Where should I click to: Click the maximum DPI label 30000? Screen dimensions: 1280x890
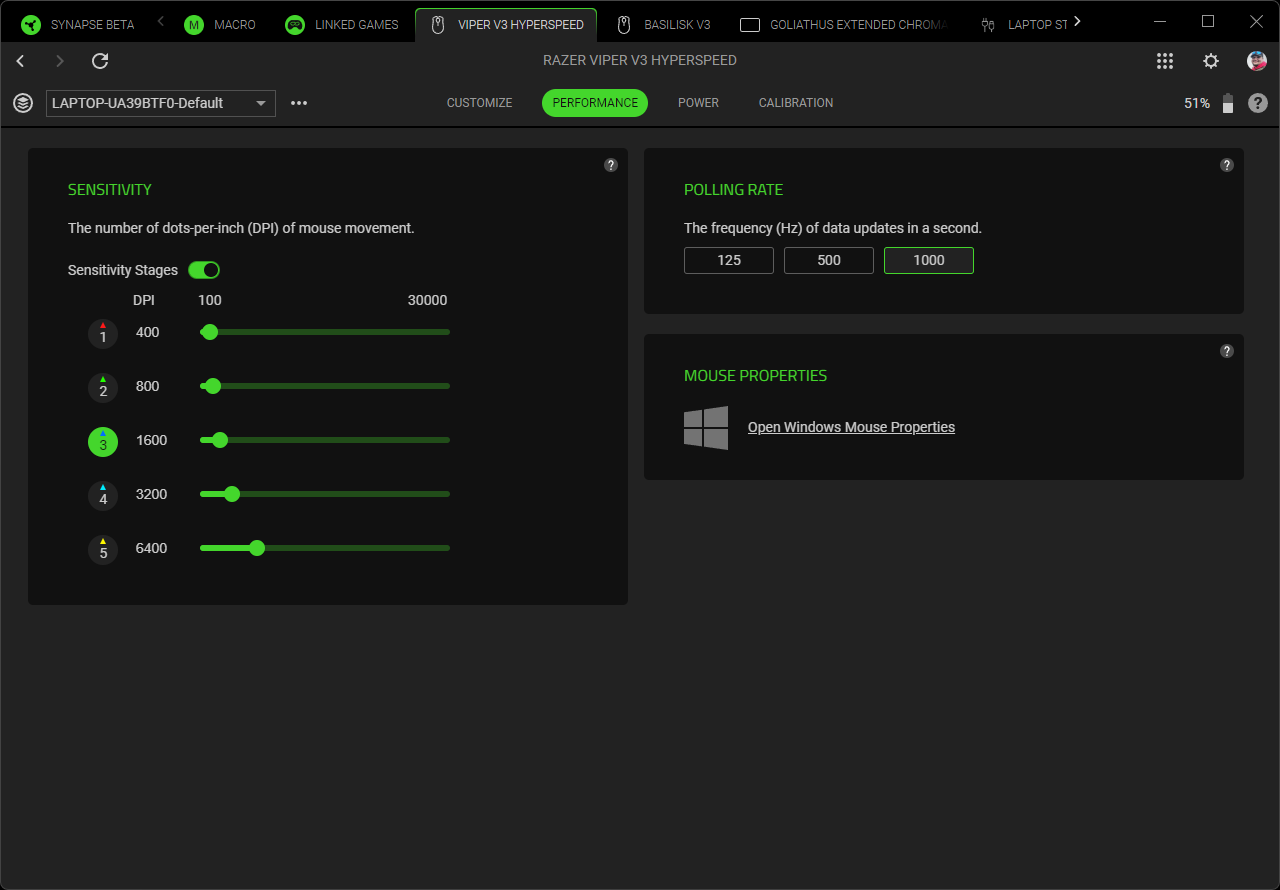tap(427, 300)
